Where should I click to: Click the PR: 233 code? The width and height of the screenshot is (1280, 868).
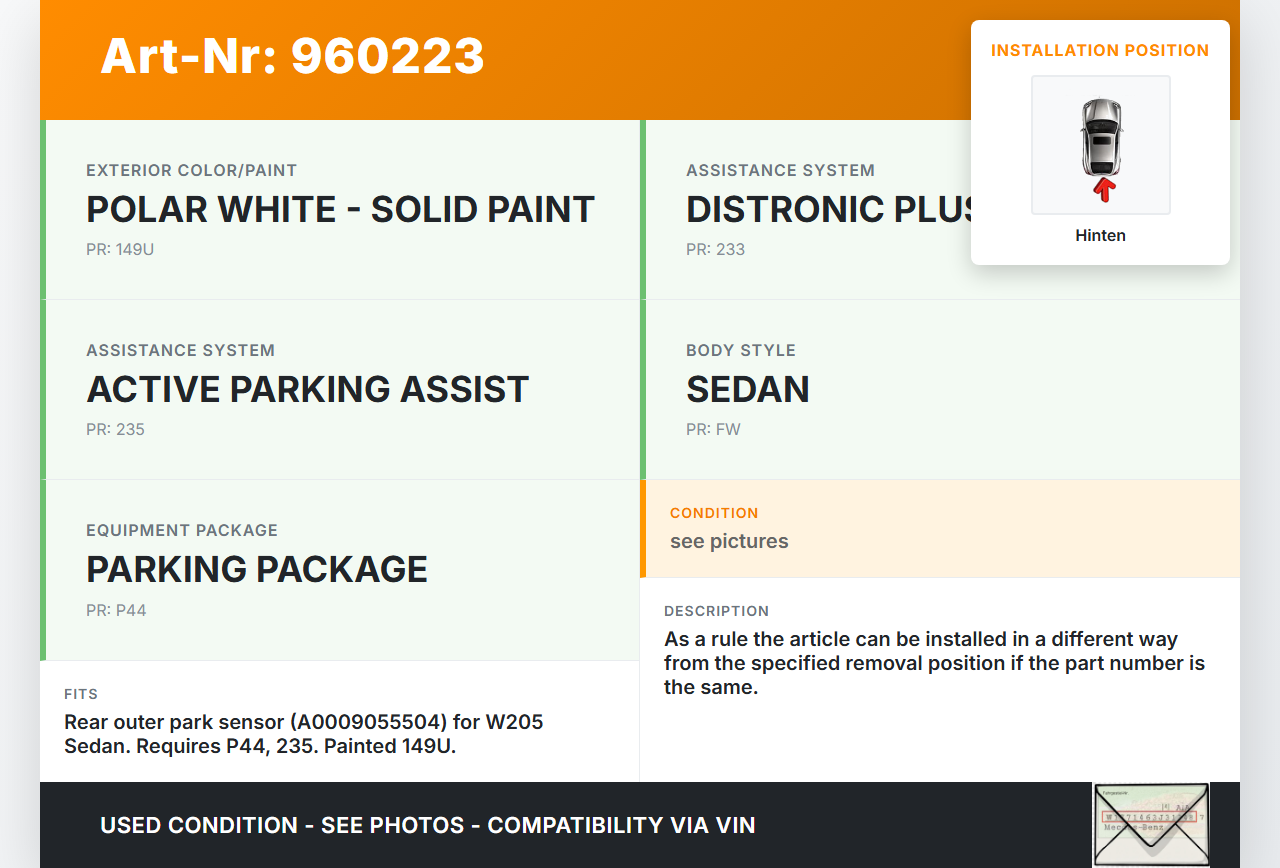click(715, 249)
